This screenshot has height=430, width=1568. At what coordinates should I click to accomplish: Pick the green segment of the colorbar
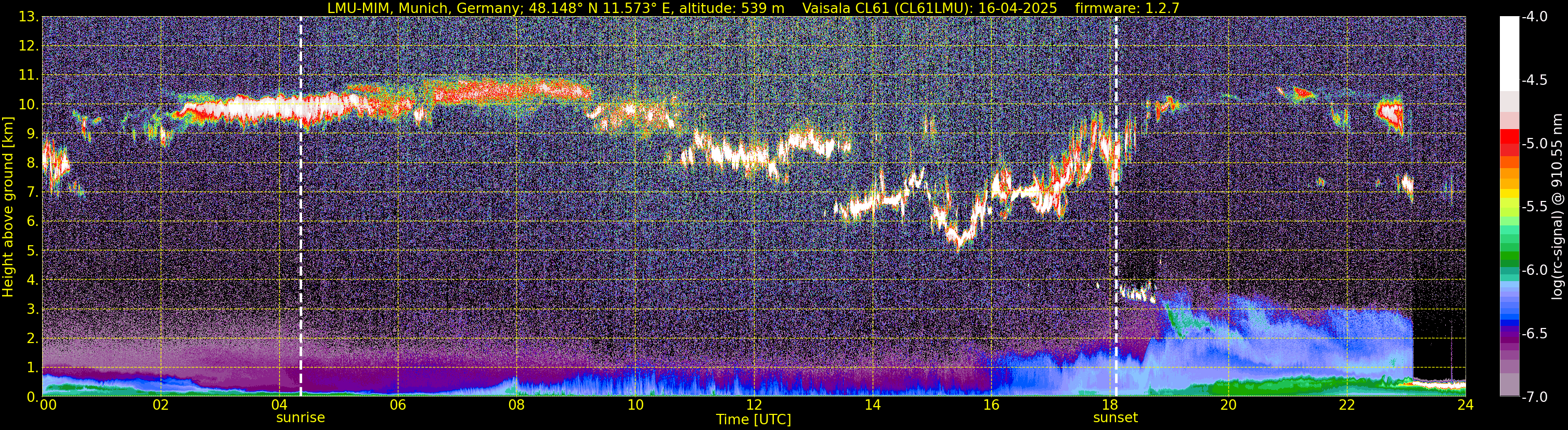pyautogui.click(x=1509, y=256)
